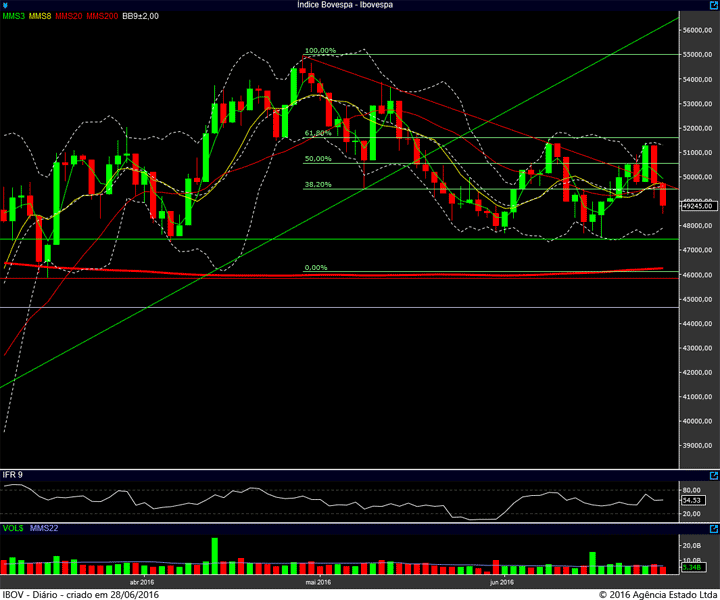This screenshot has width=720, height=600.
Task: Click the IFR 9 panel title
Action: (12, 475)
